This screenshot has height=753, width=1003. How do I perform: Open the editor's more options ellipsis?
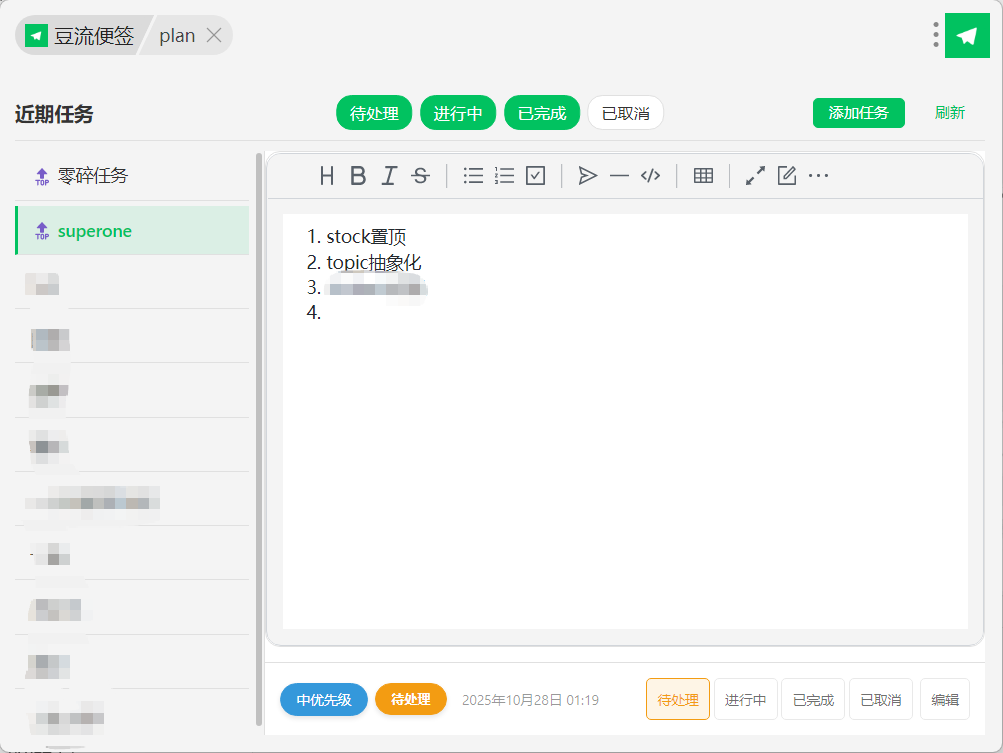click(818, 176)
